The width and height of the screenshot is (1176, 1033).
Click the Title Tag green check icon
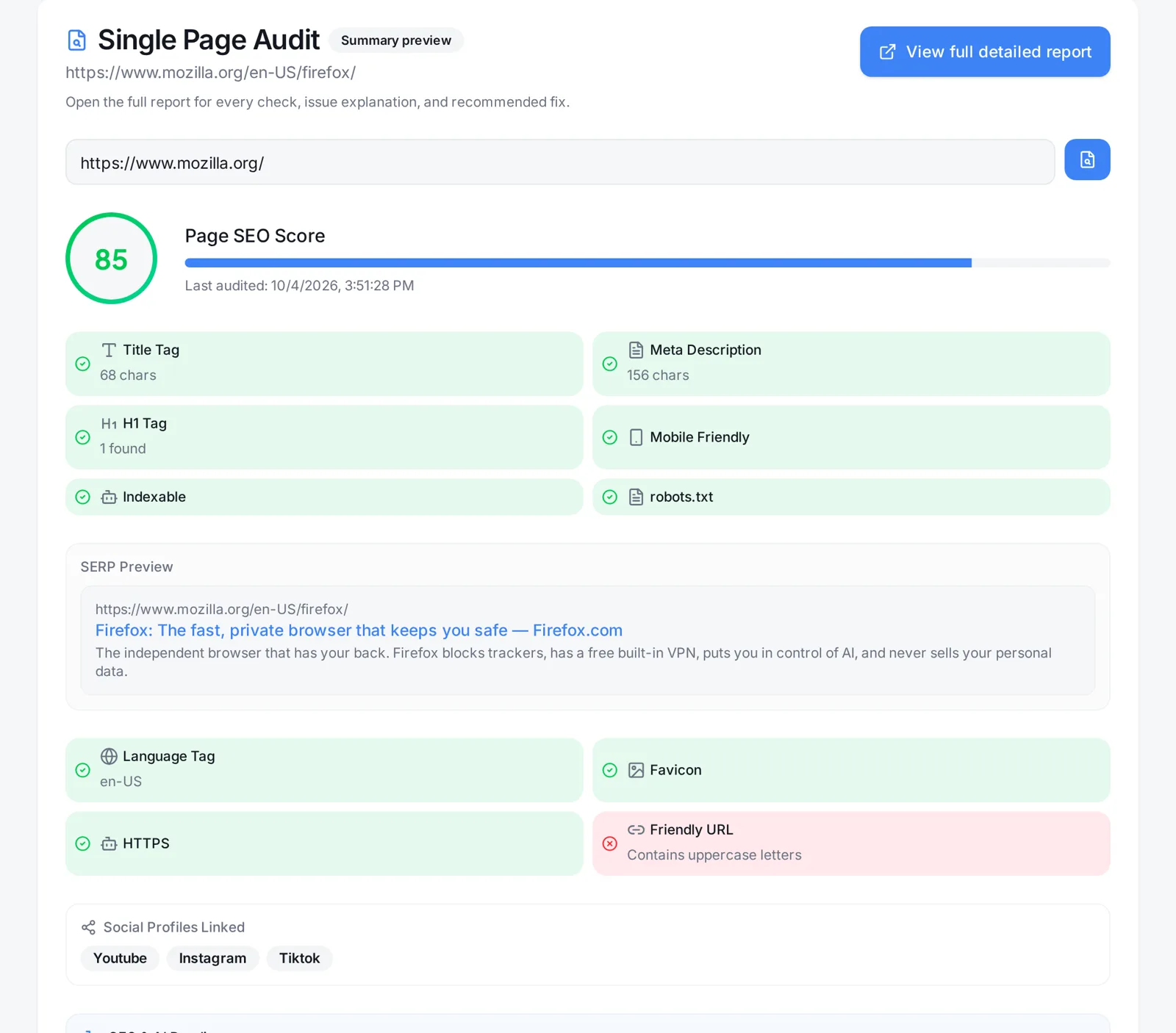pyautogui.click(x=83, y=364)
